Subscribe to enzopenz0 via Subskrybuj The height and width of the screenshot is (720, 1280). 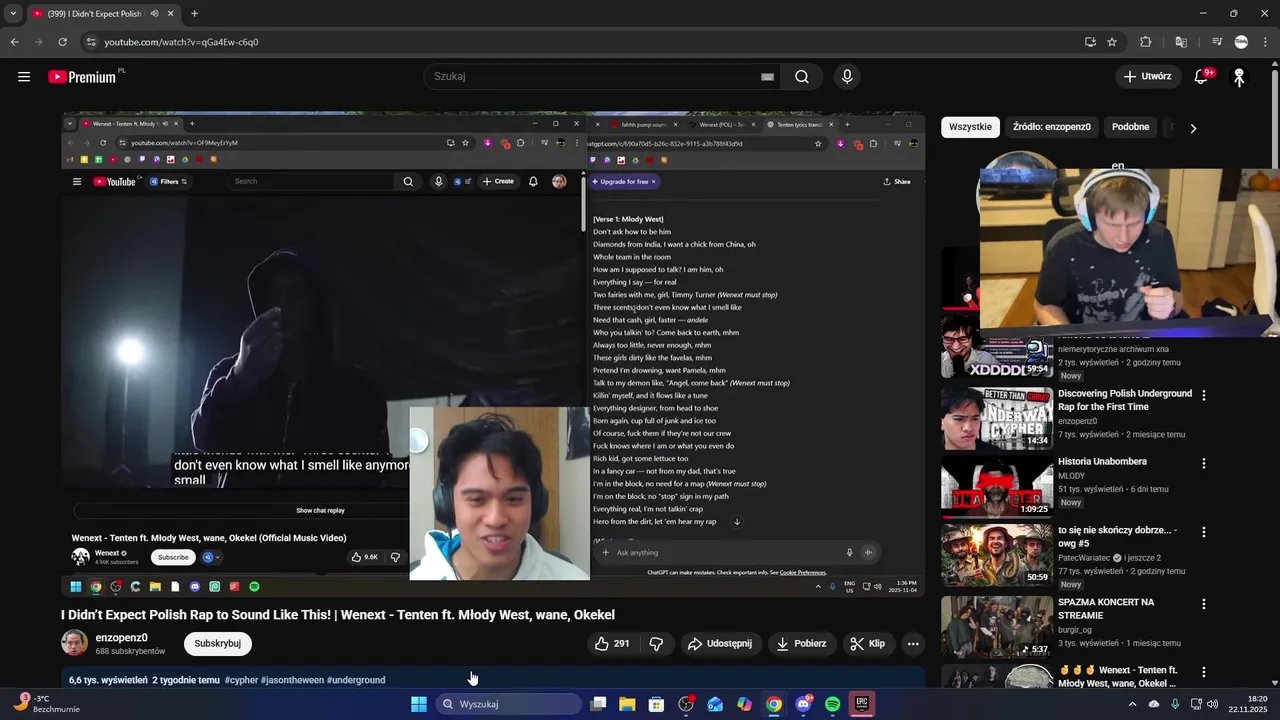(218, 643)
